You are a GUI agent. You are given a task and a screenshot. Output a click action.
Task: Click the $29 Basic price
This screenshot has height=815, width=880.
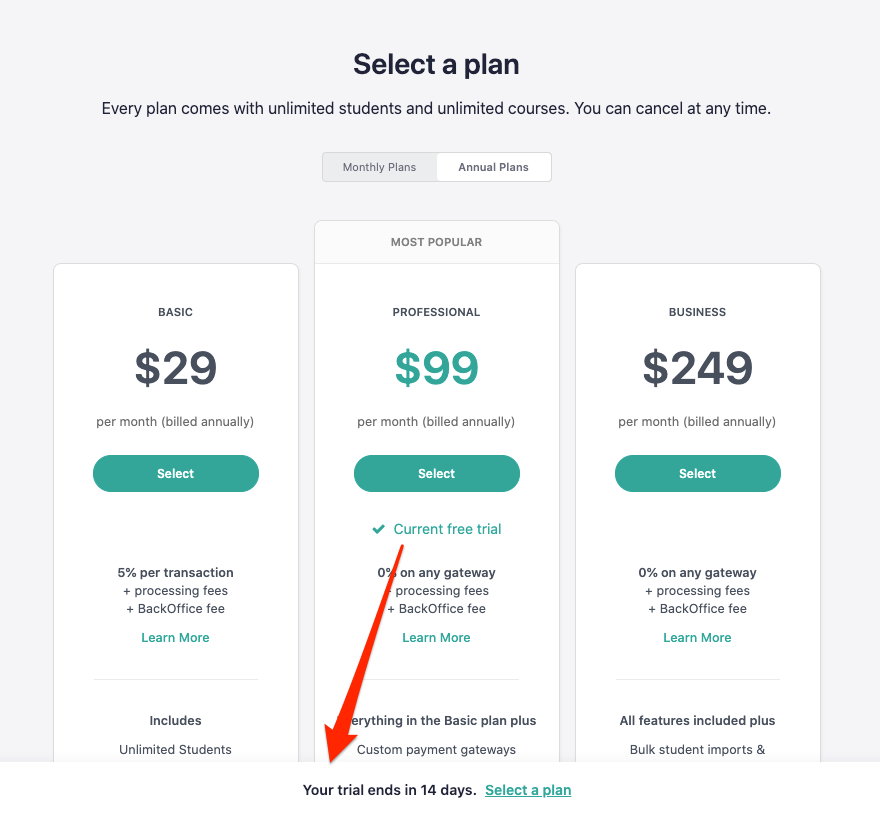click(x=176, y=368)
